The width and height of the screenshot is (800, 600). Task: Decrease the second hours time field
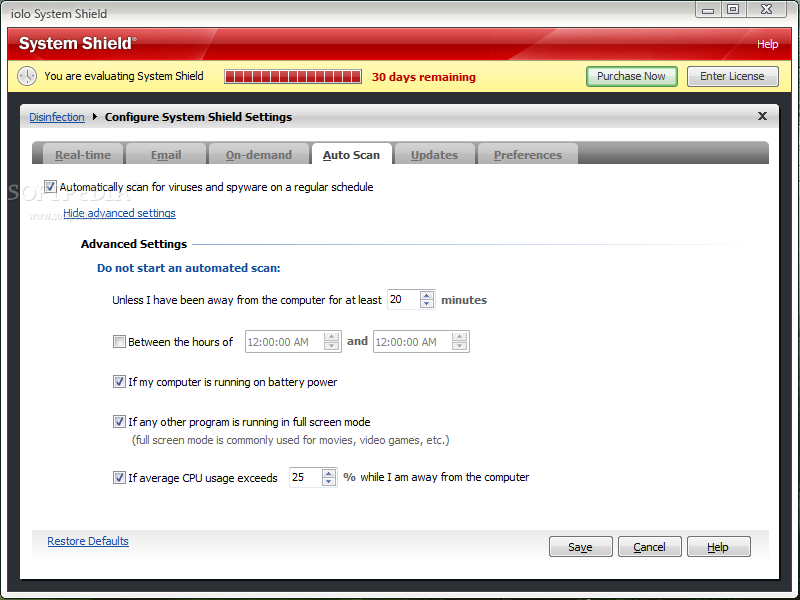click(x=460, y=346)
